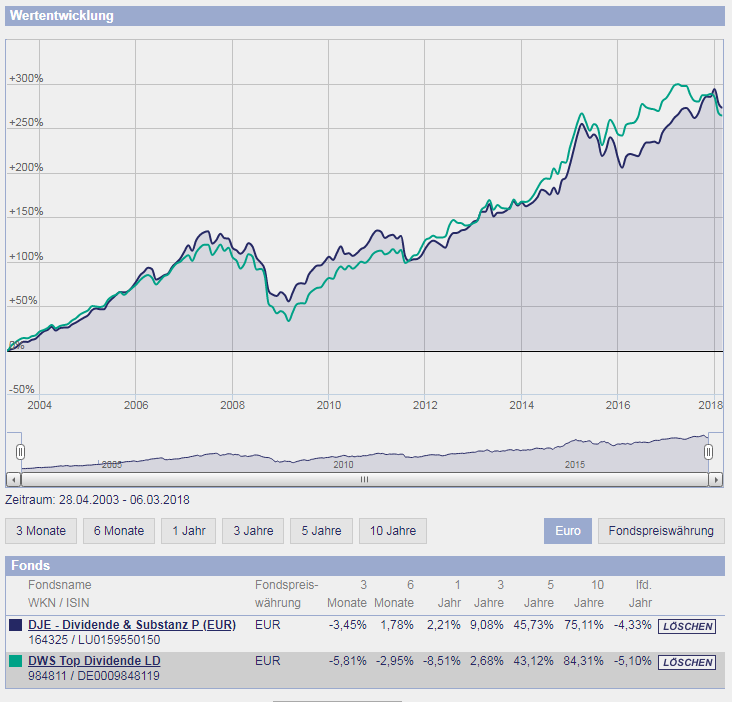The height and width of the screenshot is (702, 732).
Task: Click the DWS 10 Jahre value 84,31%
Action: (584, 661)
